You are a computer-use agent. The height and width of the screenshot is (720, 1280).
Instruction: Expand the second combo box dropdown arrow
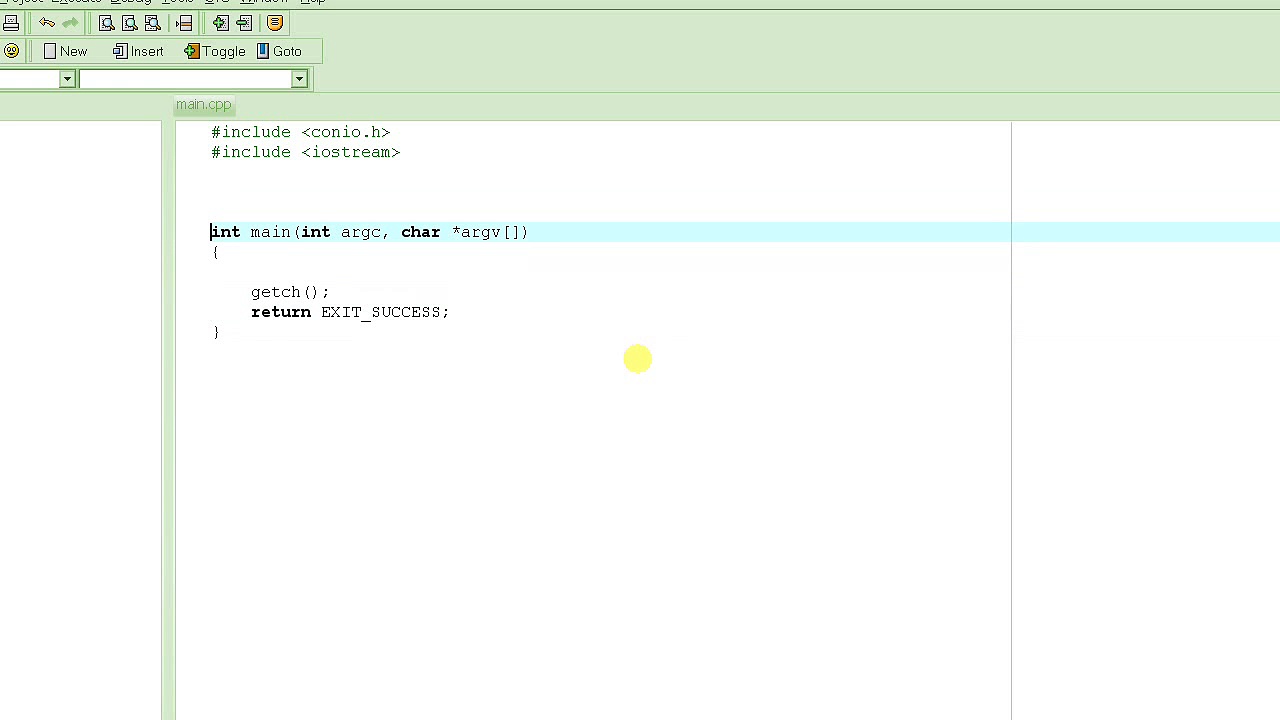299,79
